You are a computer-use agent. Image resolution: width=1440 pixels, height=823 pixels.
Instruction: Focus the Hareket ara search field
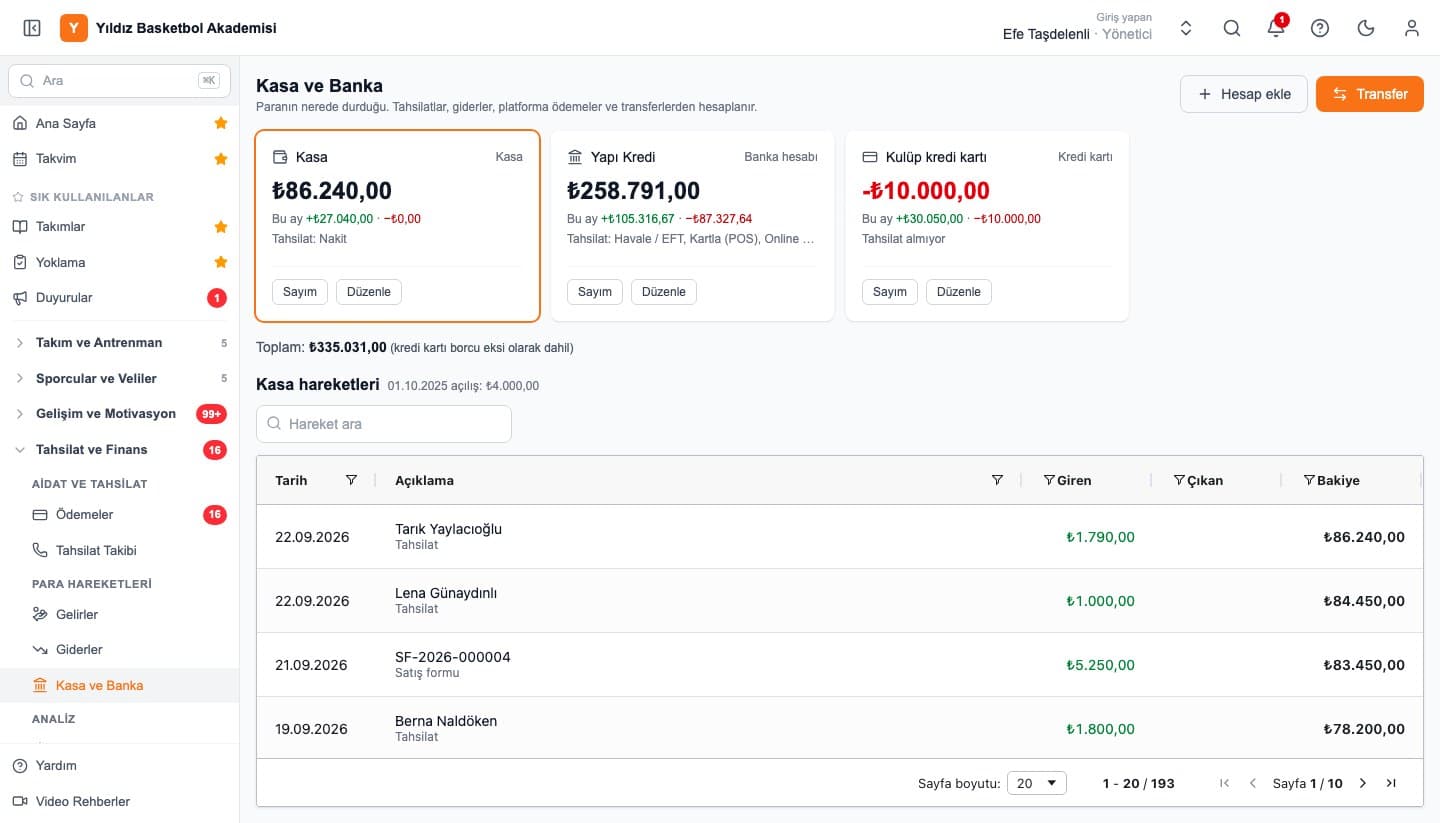tap(384, 424)
